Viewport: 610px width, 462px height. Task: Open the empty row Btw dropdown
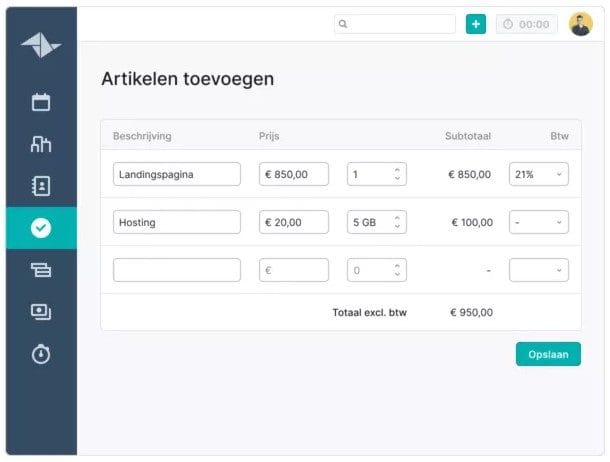pyautogui.click(x=539, y=270)
